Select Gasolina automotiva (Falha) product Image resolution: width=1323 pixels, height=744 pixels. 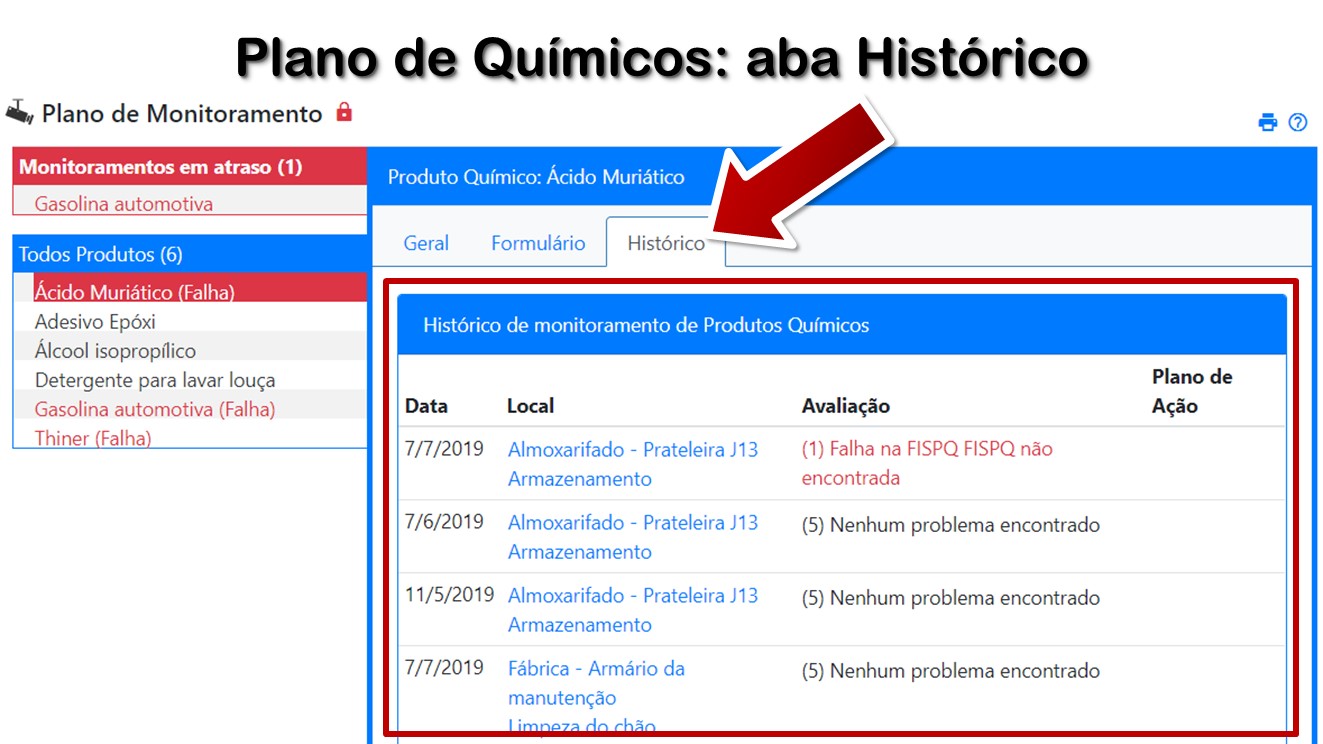155,409
